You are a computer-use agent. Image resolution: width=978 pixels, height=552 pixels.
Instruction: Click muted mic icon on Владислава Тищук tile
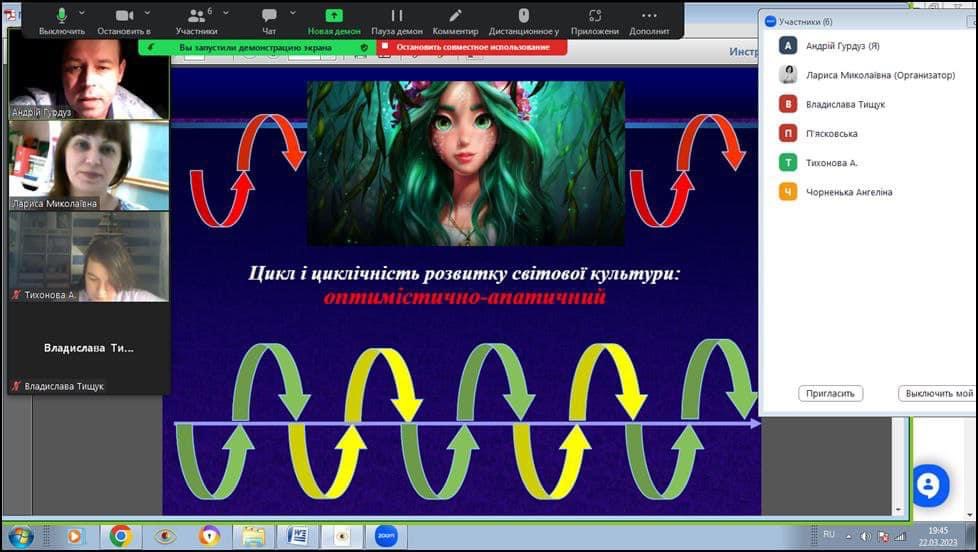16,386
